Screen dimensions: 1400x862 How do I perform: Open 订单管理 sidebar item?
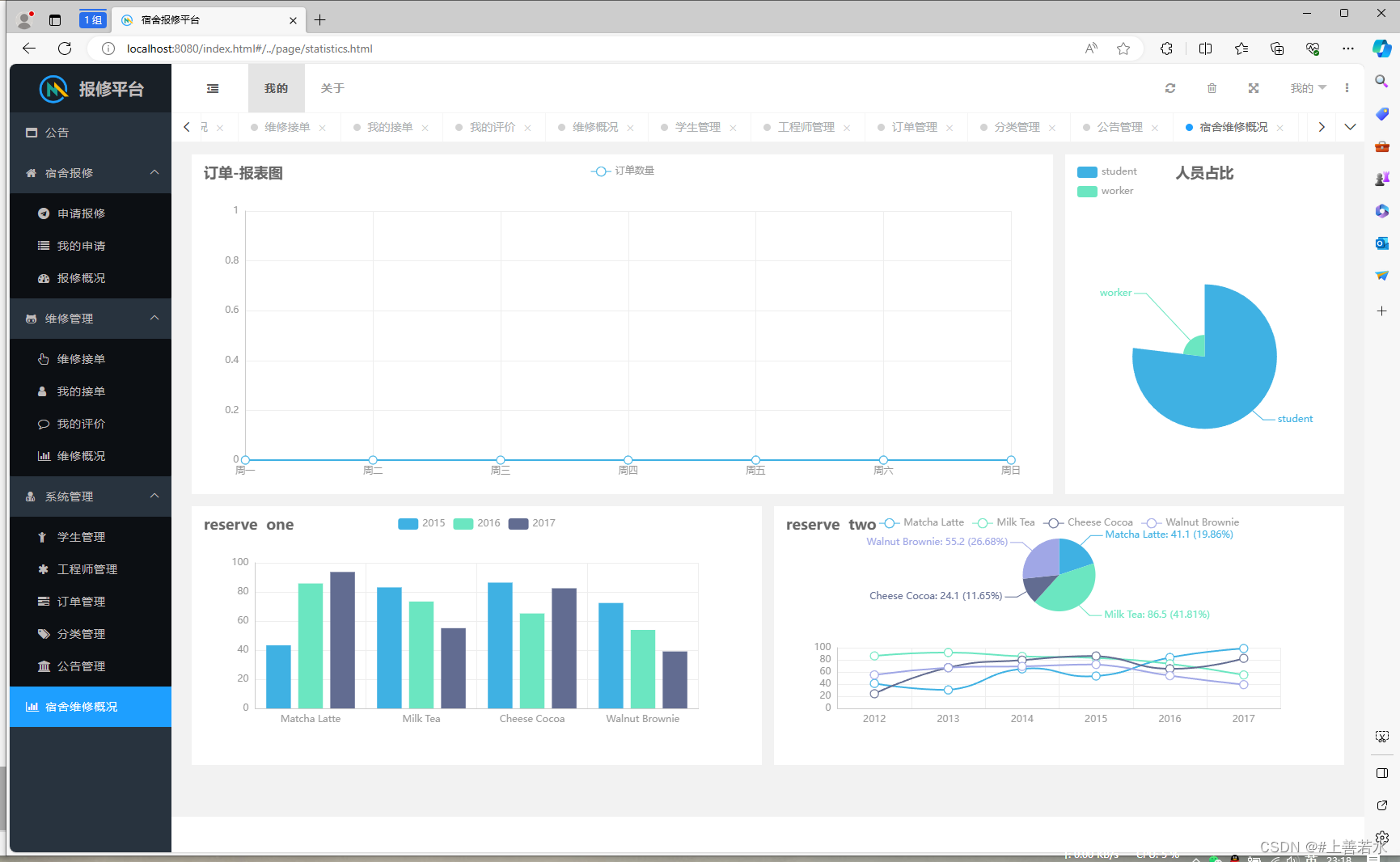(x=91, y=602)
